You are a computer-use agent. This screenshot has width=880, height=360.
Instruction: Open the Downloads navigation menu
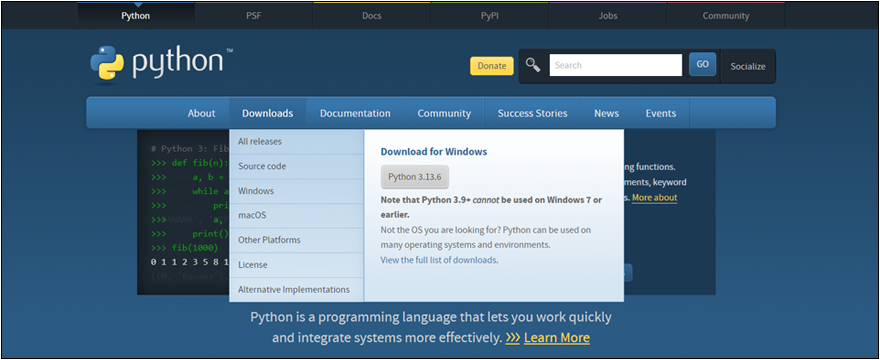268,113
